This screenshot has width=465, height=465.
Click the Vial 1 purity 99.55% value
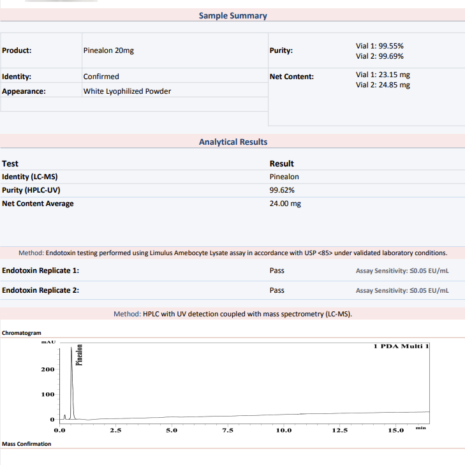pos(379,46)
